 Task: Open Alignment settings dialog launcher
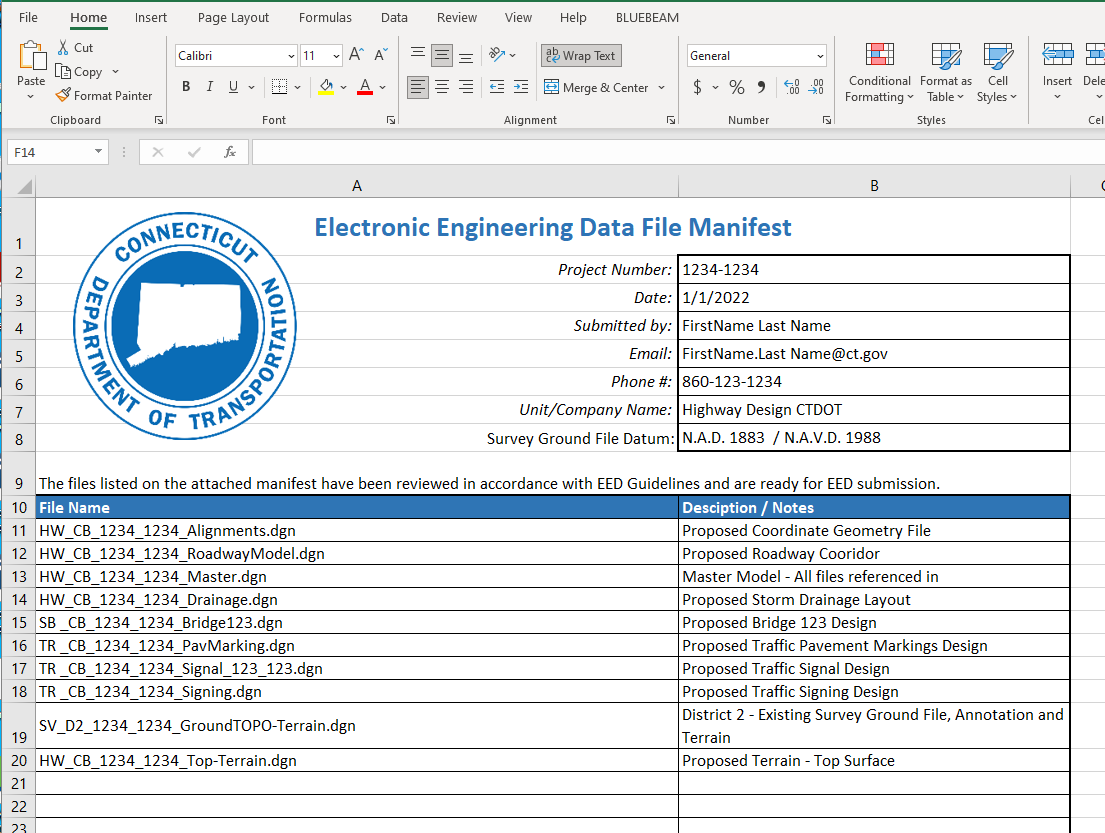click(x=671, y=121)
